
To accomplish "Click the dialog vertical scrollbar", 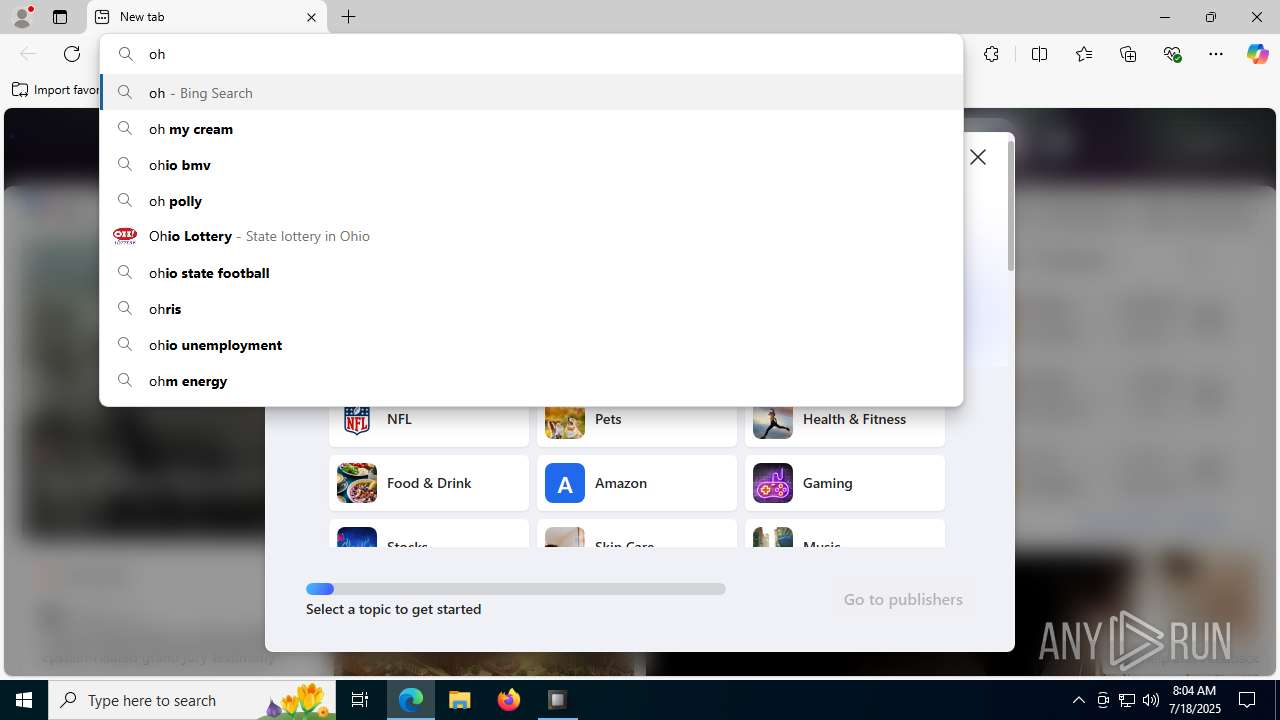I will click(1010, 206).
